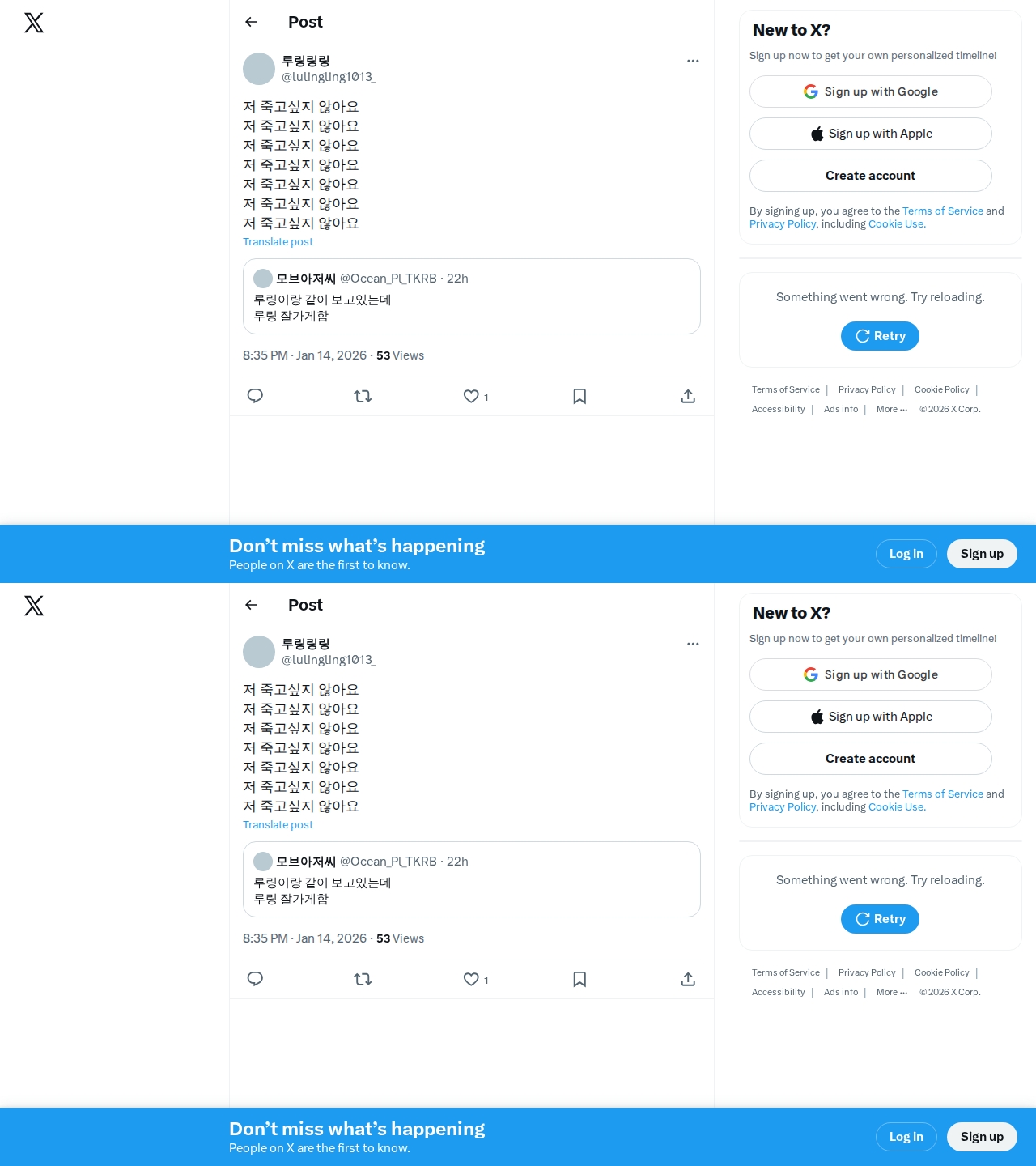Like the upper post with the heart icon
Screen dimensions: 1036x1166
471,396
